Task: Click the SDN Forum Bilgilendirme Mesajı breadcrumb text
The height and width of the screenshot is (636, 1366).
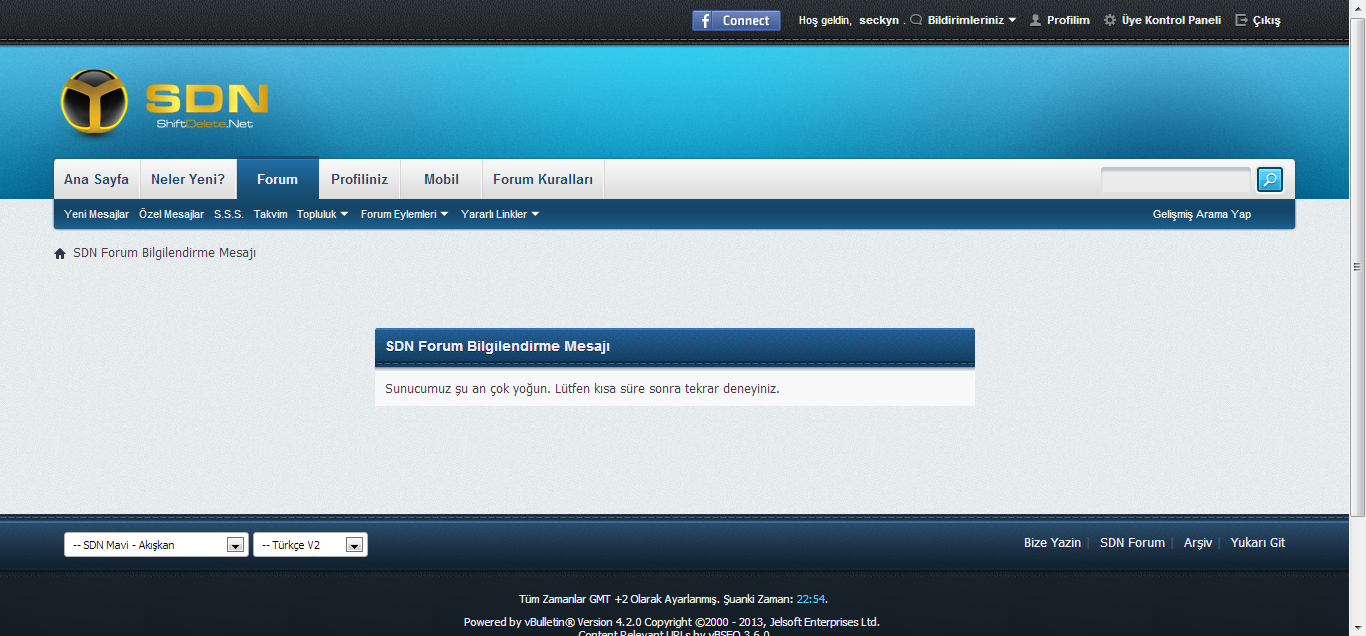Action: point(165,253)
